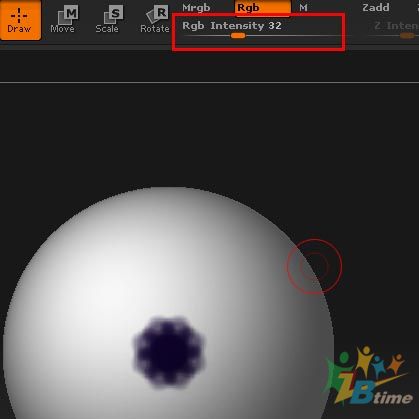The width and height of the screenshot is (419, 419).
Task: Select the Draw mode button
Action: coord(20,20)
